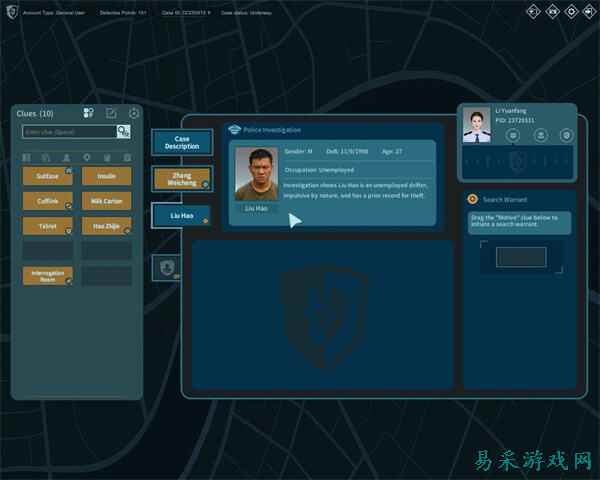
Task: Click the 'Occupation: Unemployed' line
Action: pyautogui.click(x=319, y=170)
